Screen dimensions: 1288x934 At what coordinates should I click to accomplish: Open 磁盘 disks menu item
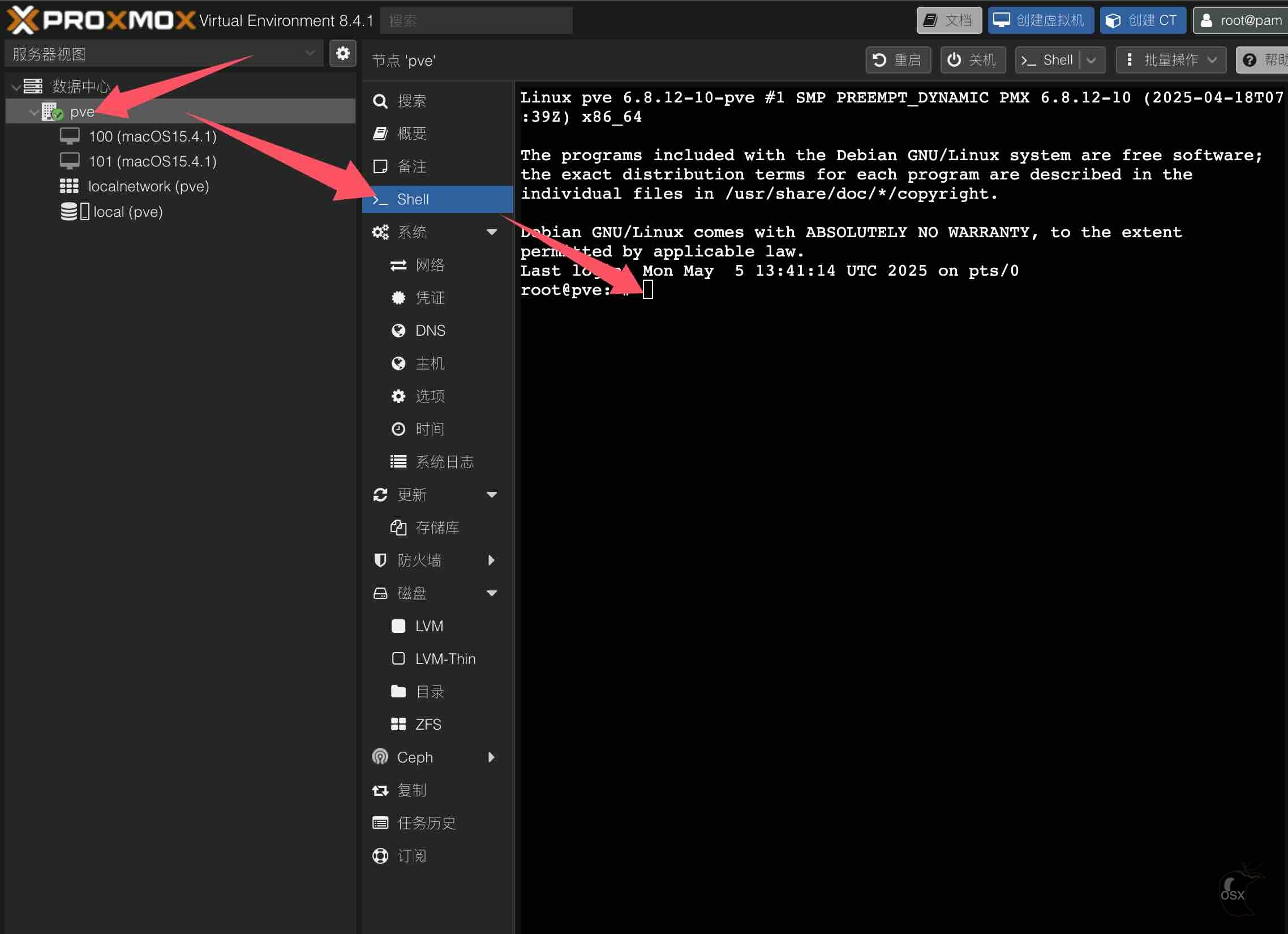tap(437, 593)
